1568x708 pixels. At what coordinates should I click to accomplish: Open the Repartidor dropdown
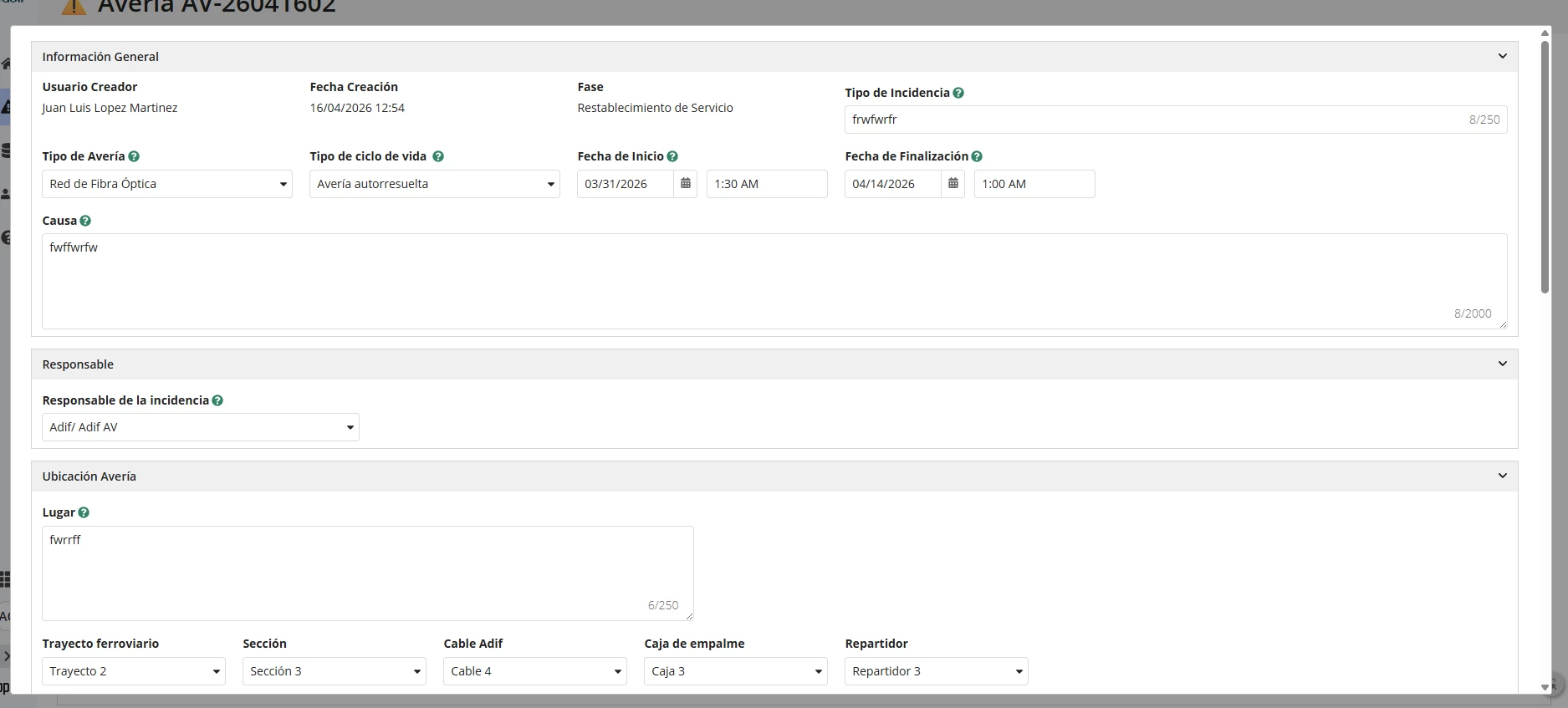coord(937,671)
